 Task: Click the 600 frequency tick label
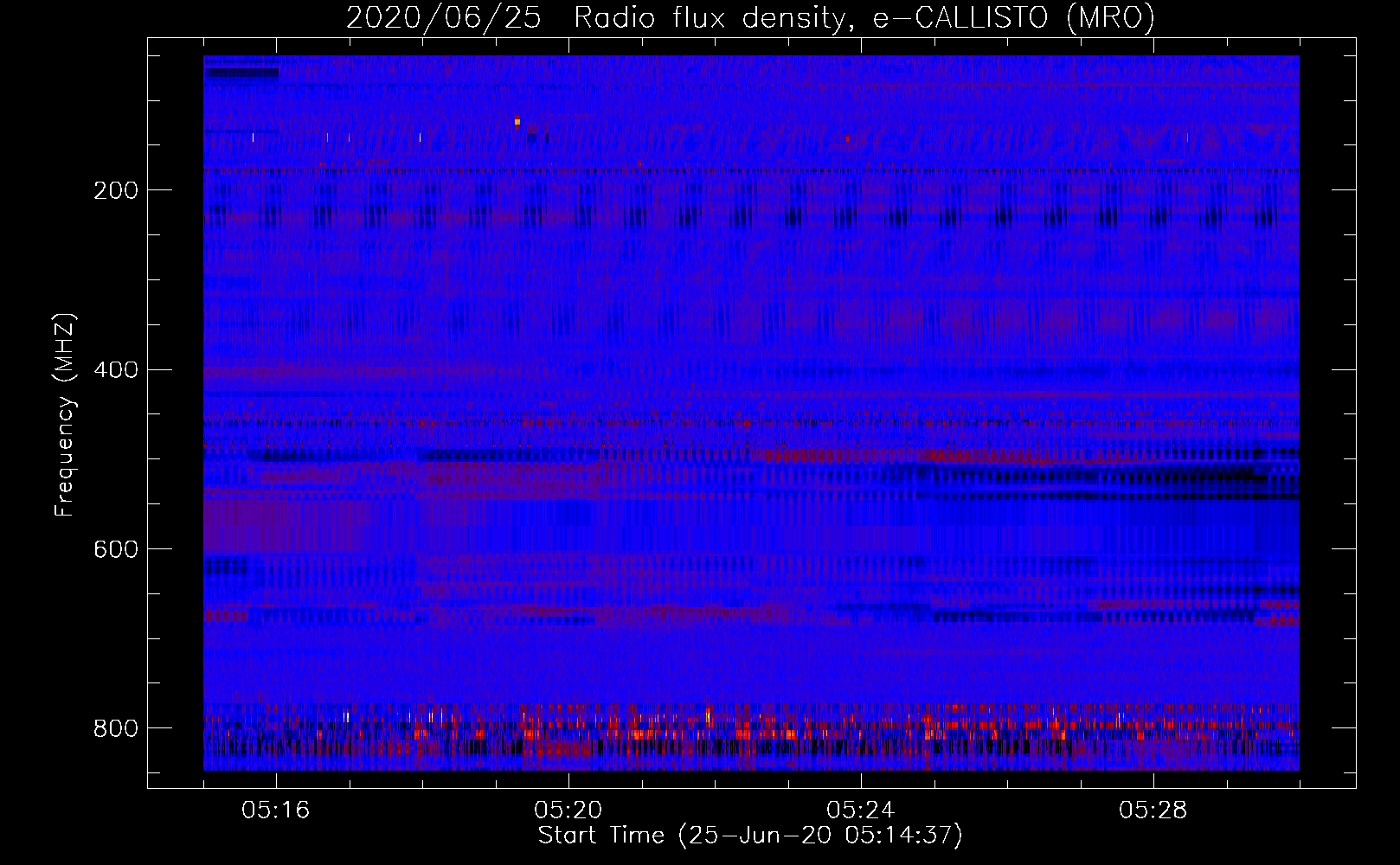(116, 550)
